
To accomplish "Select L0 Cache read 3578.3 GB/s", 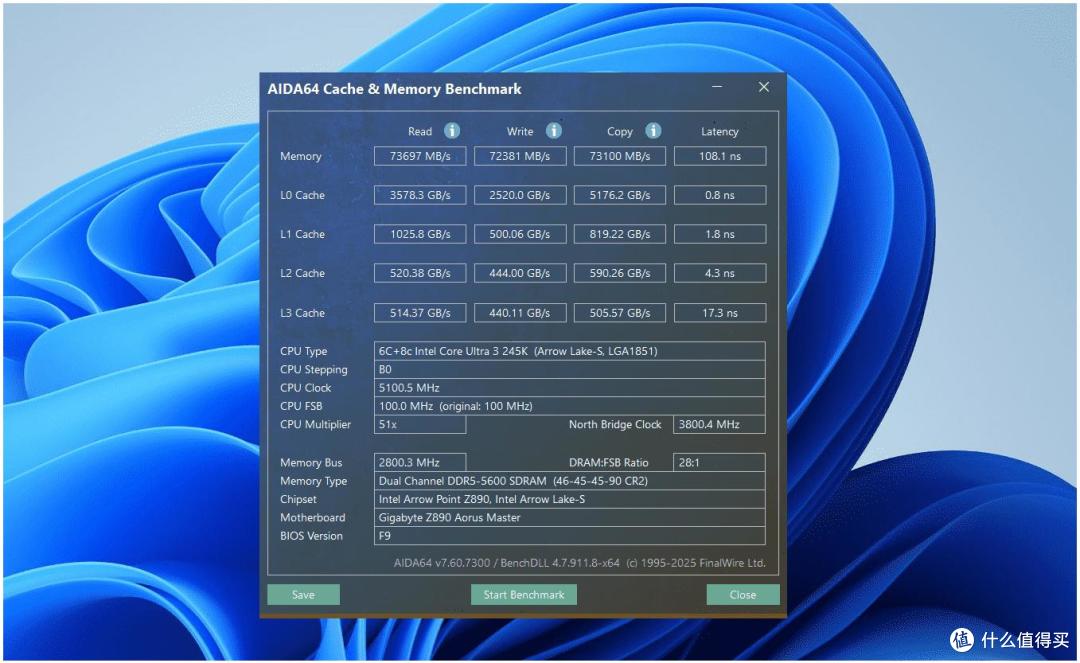I will 420,196.
